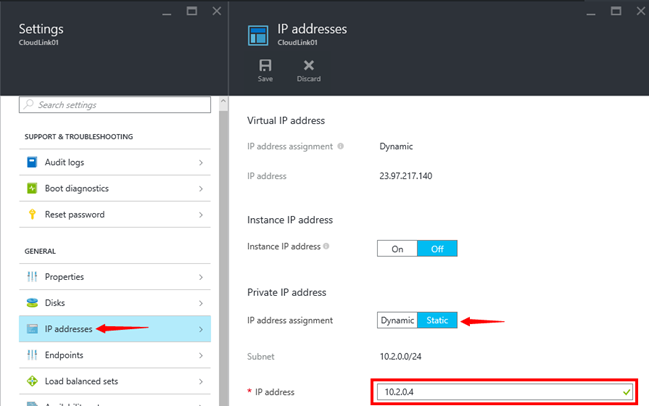This screenshot has height=406, width=649.
Task: Expand the Audit logs chevron
Action: (201, 162)
